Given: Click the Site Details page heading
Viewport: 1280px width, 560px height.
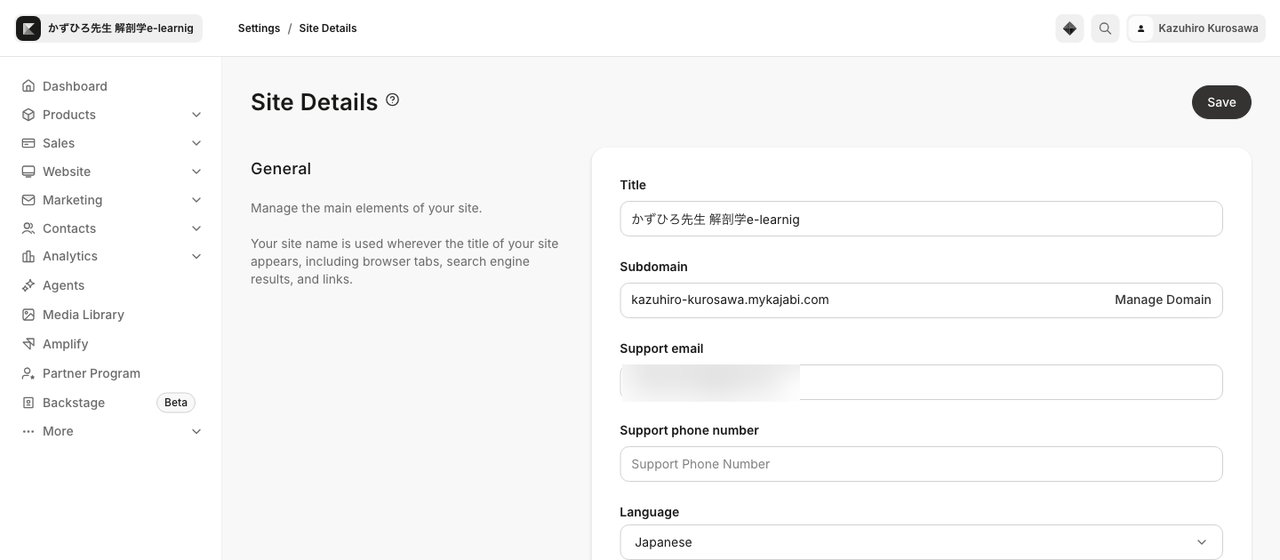Looking at the screenshot, I should (x=314, y=102).
